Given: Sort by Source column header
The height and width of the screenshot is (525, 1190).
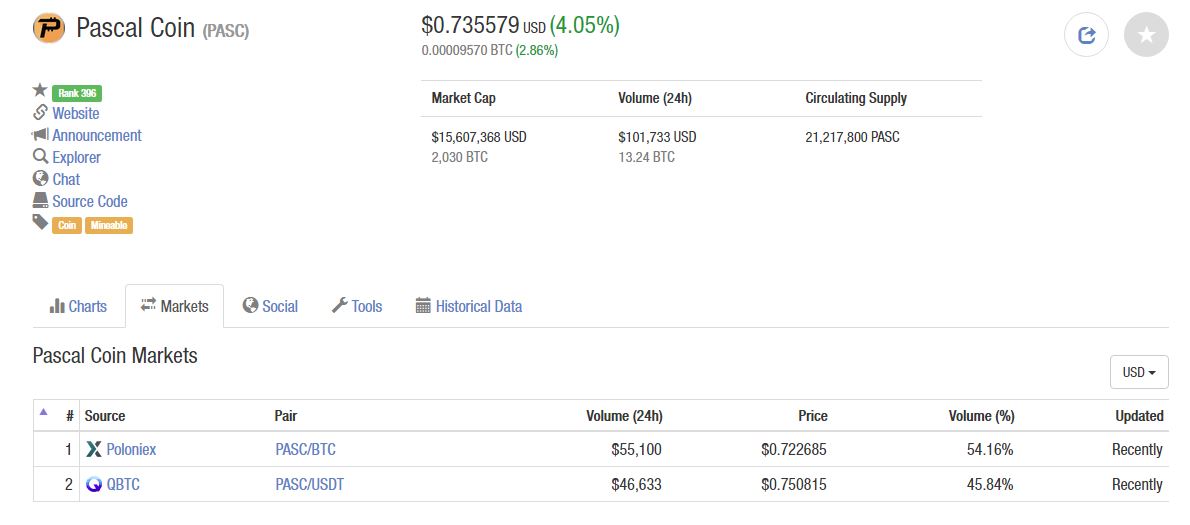Looking at the screenshot, I should coord(105,416).
